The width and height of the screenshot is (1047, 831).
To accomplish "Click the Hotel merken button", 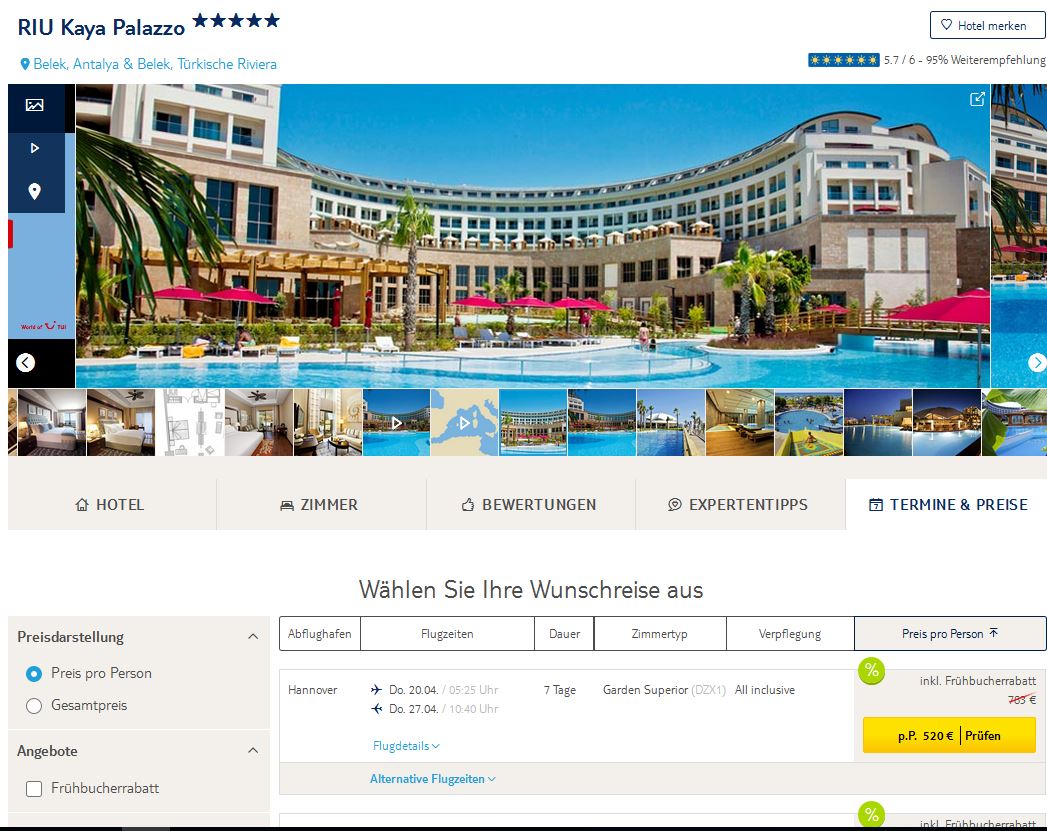I will click(x=988, y=25).
